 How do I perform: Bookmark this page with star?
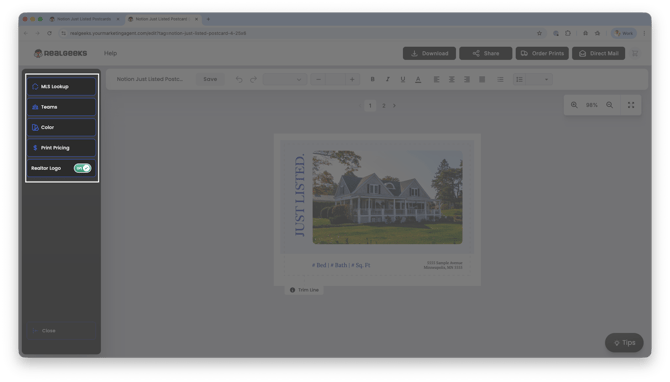click(x=539, y=33)
